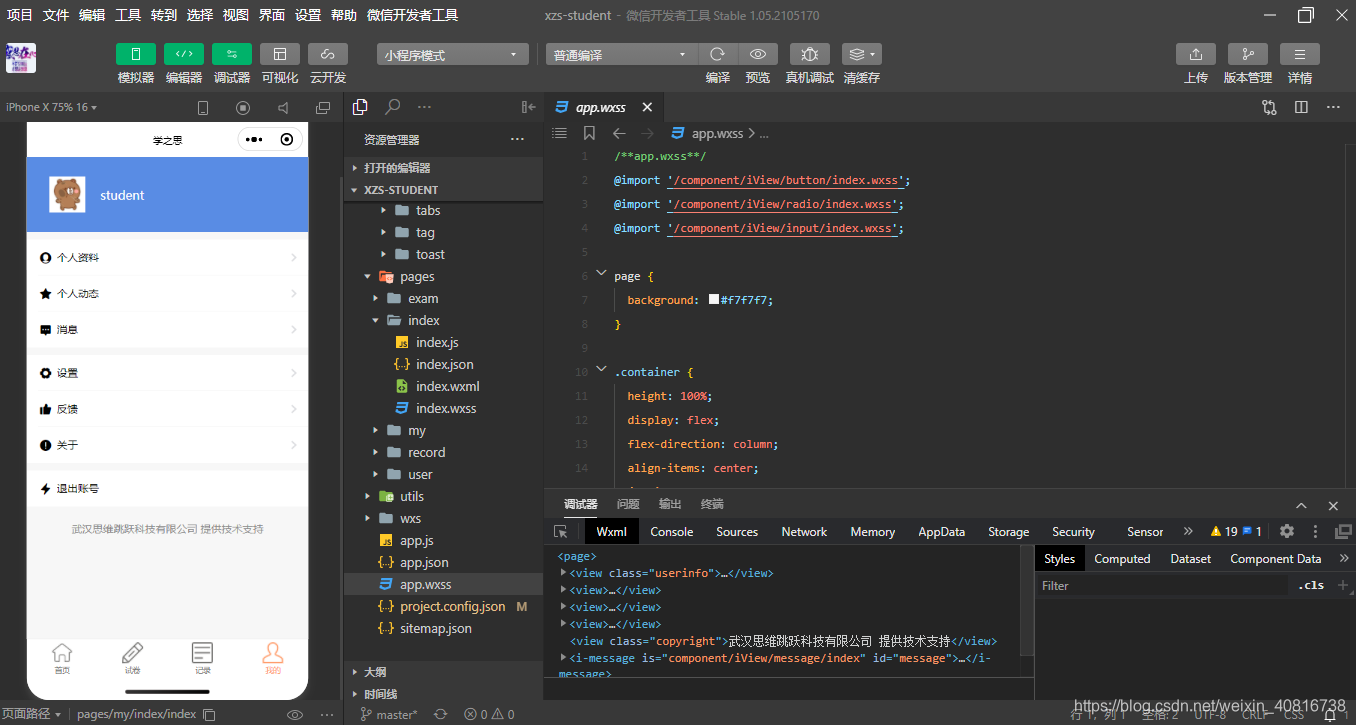This screenshot has height=725, width=1356.
Task: Click the simulator phone rotate icon
Action: pyautogui.click(x=203, y=108)
